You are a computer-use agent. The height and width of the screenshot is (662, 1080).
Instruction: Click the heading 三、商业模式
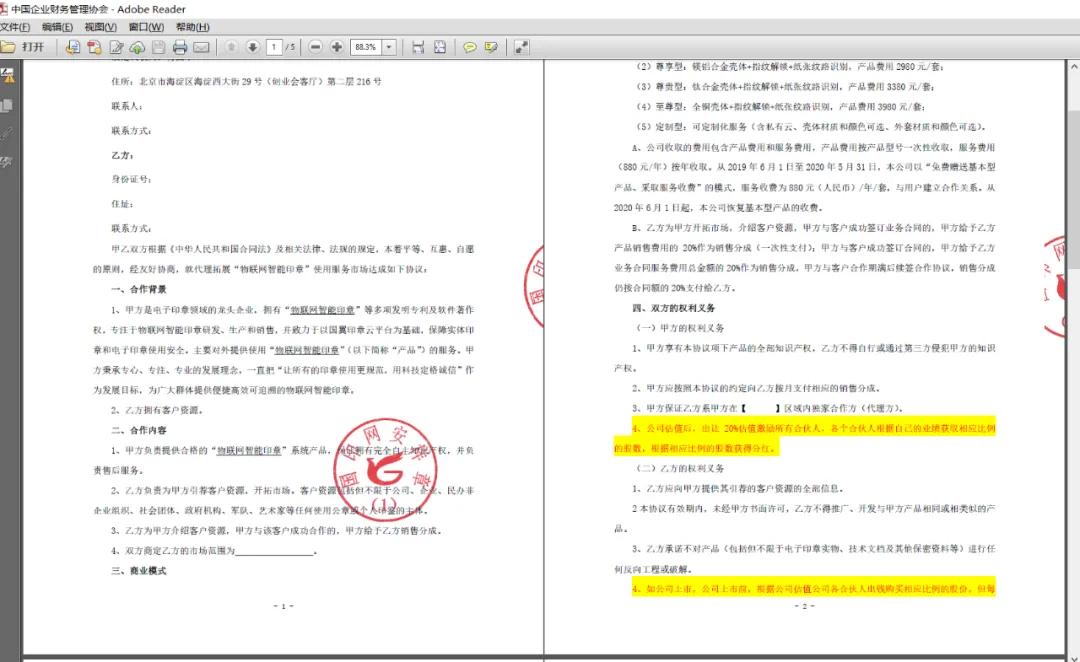click(x=138, y=570)
